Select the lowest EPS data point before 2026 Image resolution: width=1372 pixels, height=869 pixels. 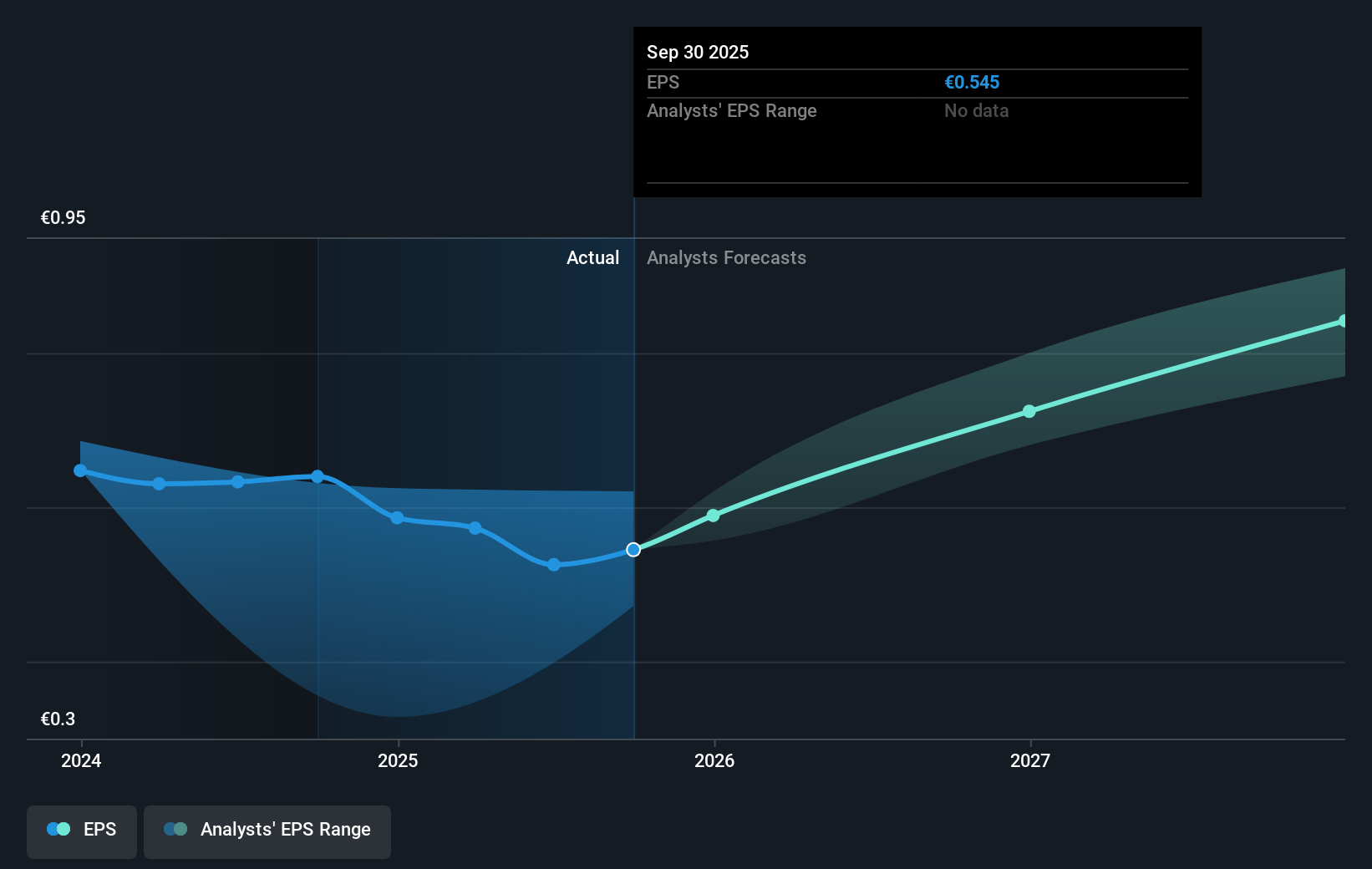(553, 565)
